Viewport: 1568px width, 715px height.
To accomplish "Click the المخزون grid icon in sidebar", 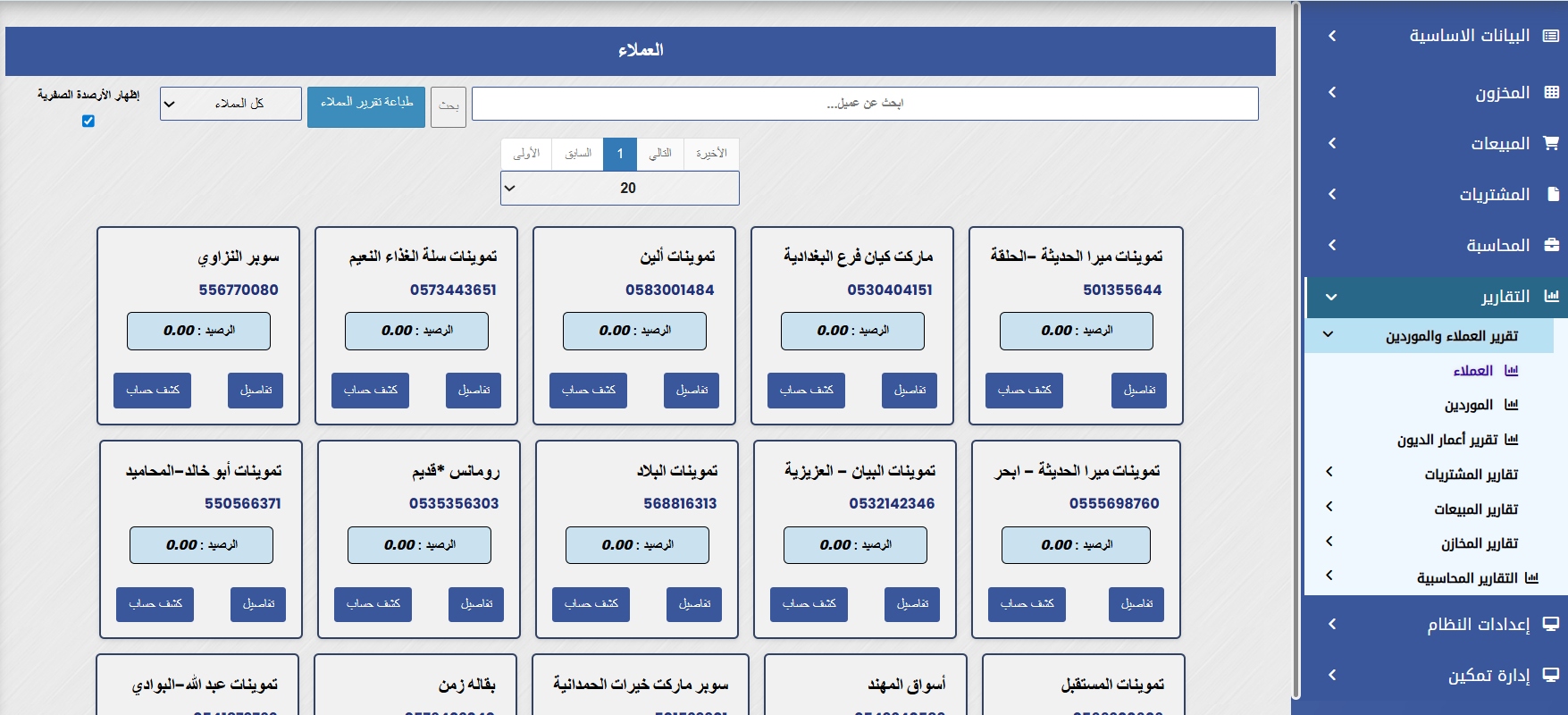I will [1551, 92].
